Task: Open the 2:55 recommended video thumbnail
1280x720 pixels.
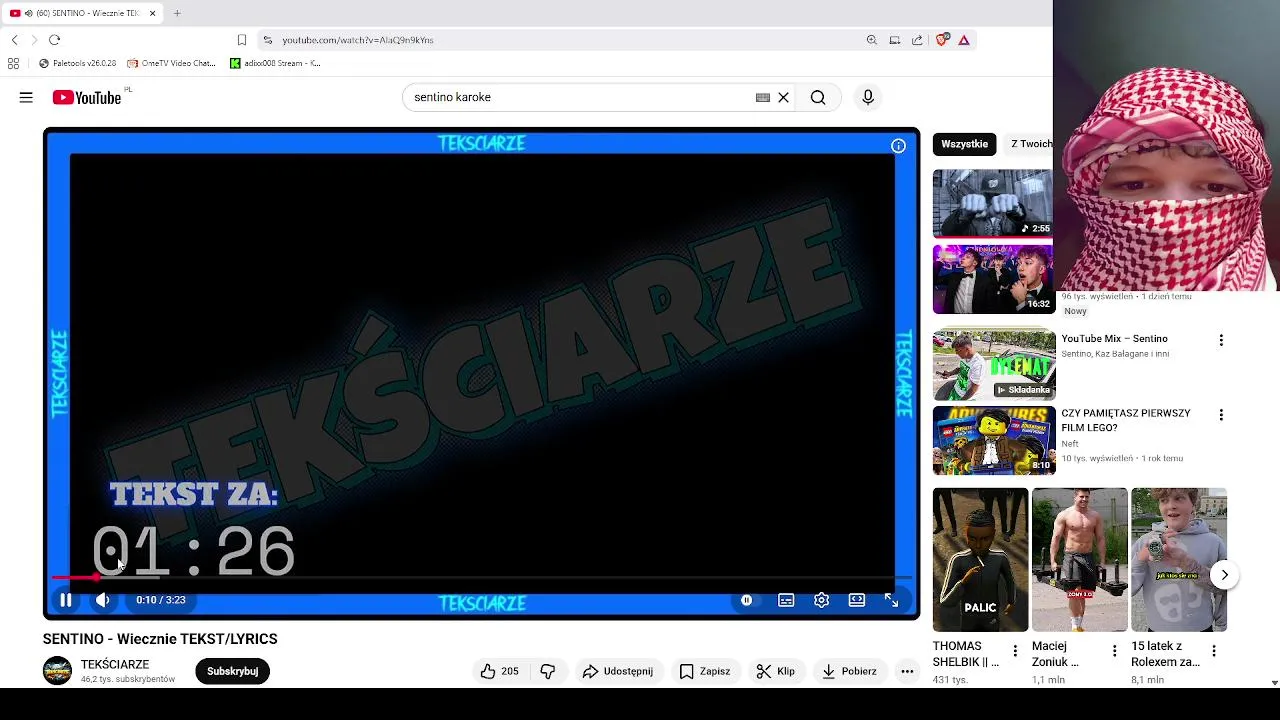Action: [992, 203]
